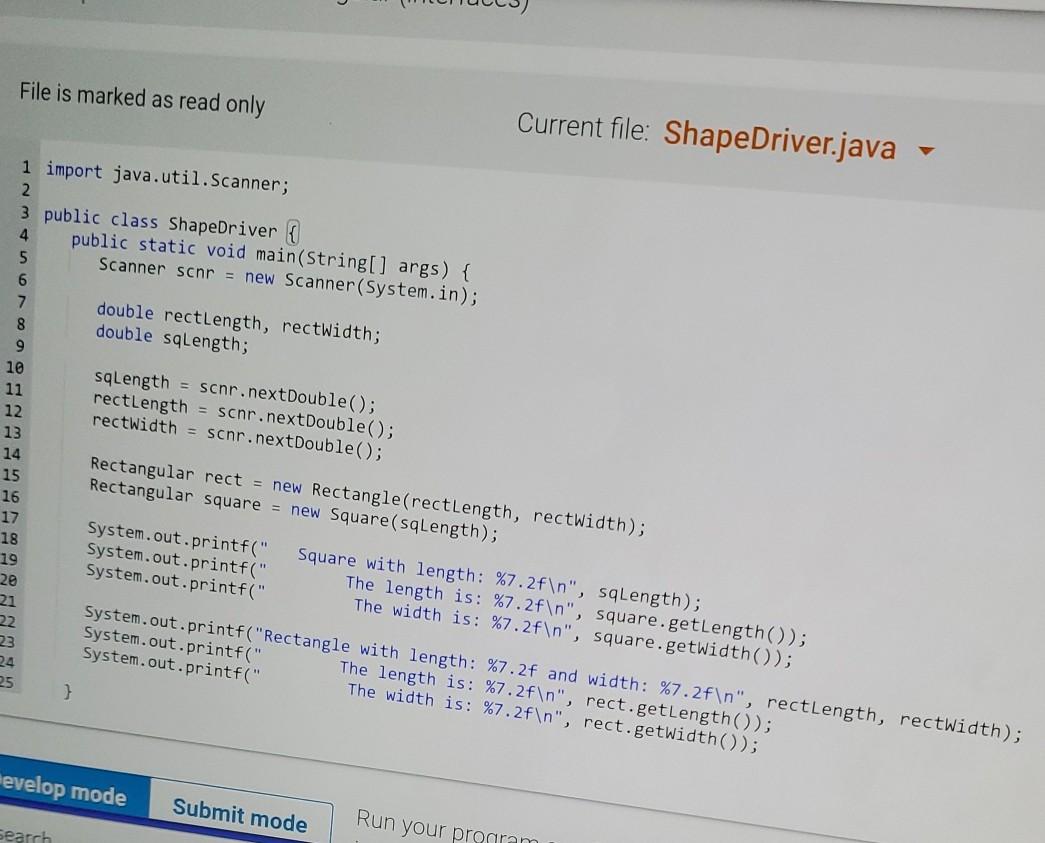The height and width of the screenshot is (843, 1045).
Task: Click the 'Rectangular square = new Square' line
Action: coord(294,509)
